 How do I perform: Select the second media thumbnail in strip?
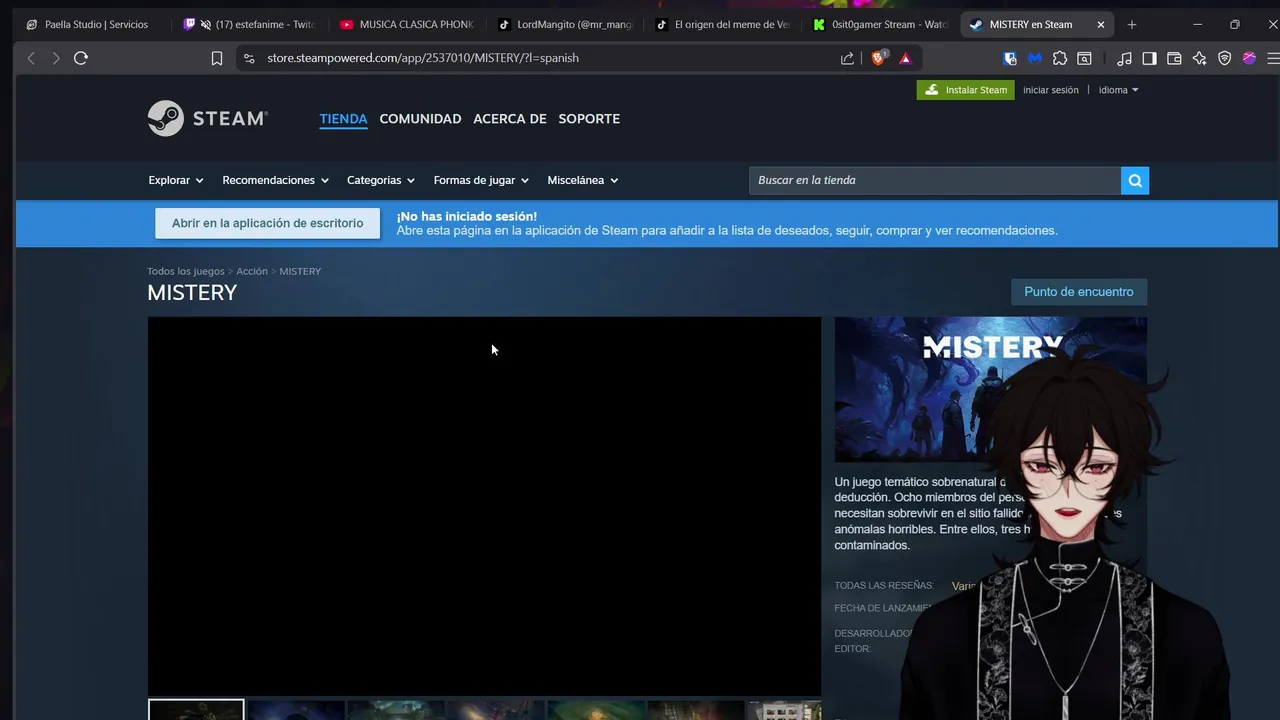[x=296, y=710]
